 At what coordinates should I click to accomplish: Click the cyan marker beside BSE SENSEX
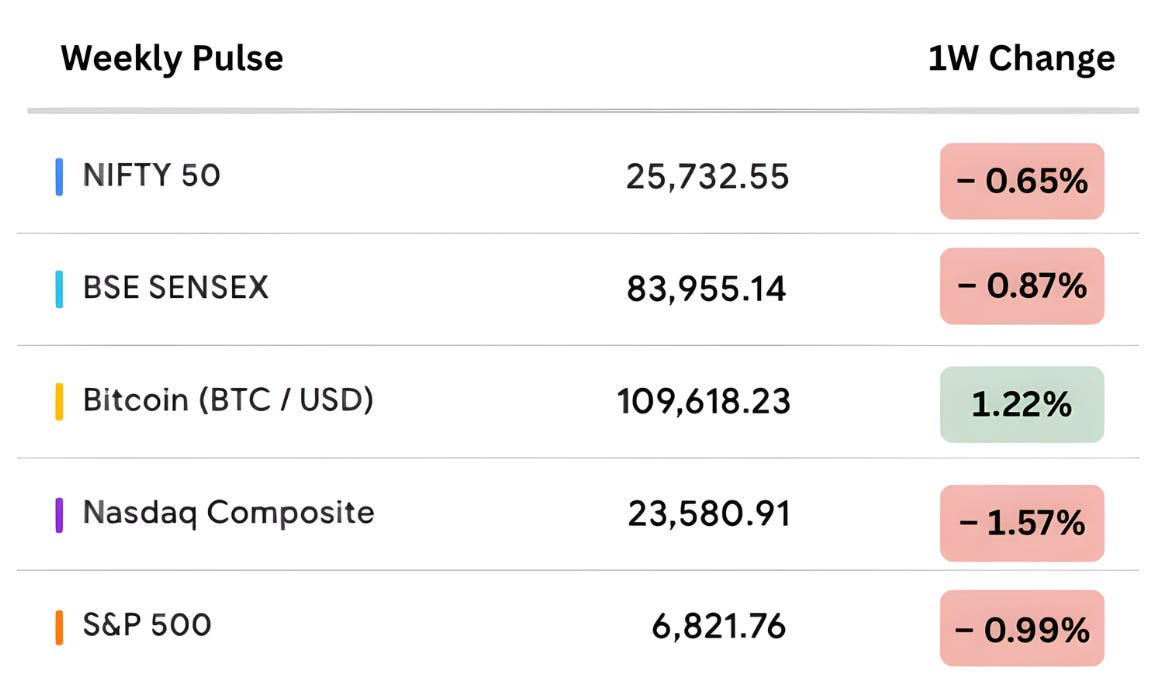coord(59,289)
